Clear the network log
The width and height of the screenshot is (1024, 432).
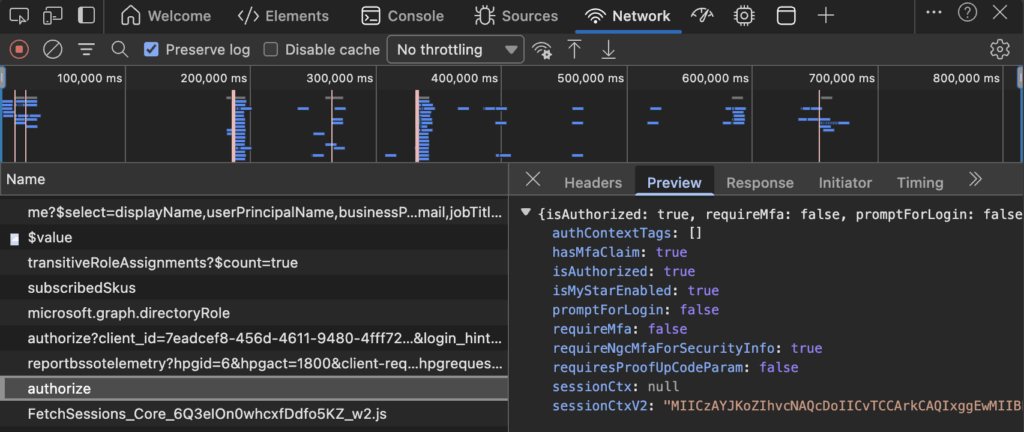click(x=53, y=49)
